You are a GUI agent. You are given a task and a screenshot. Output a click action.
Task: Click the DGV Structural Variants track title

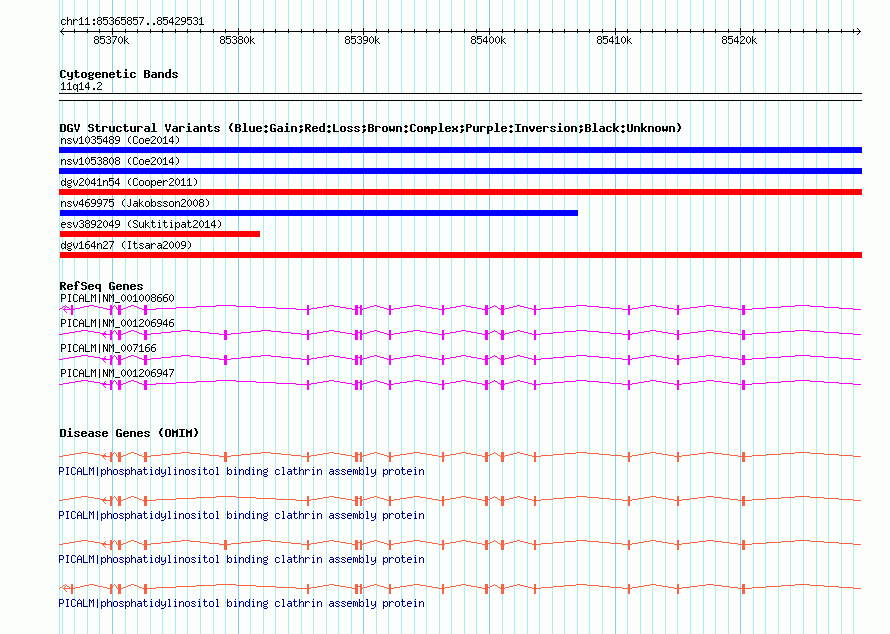click(x=370, y=128)
